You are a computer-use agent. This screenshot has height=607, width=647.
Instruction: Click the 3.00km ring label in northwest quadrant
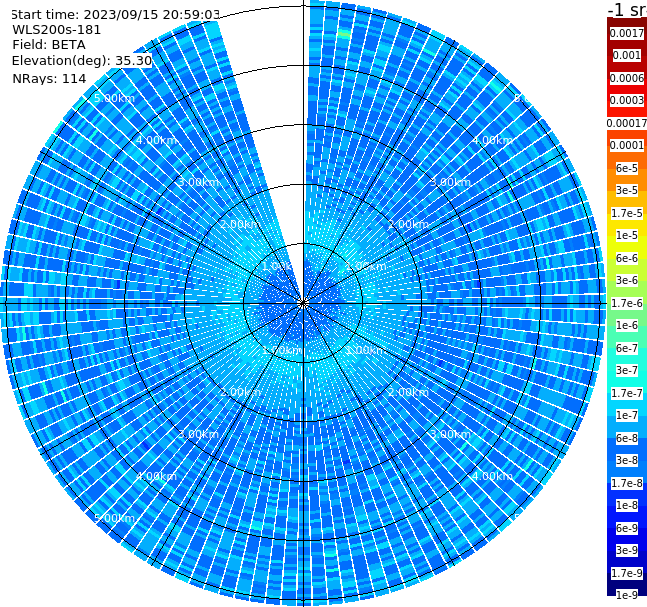click(198, 182)
